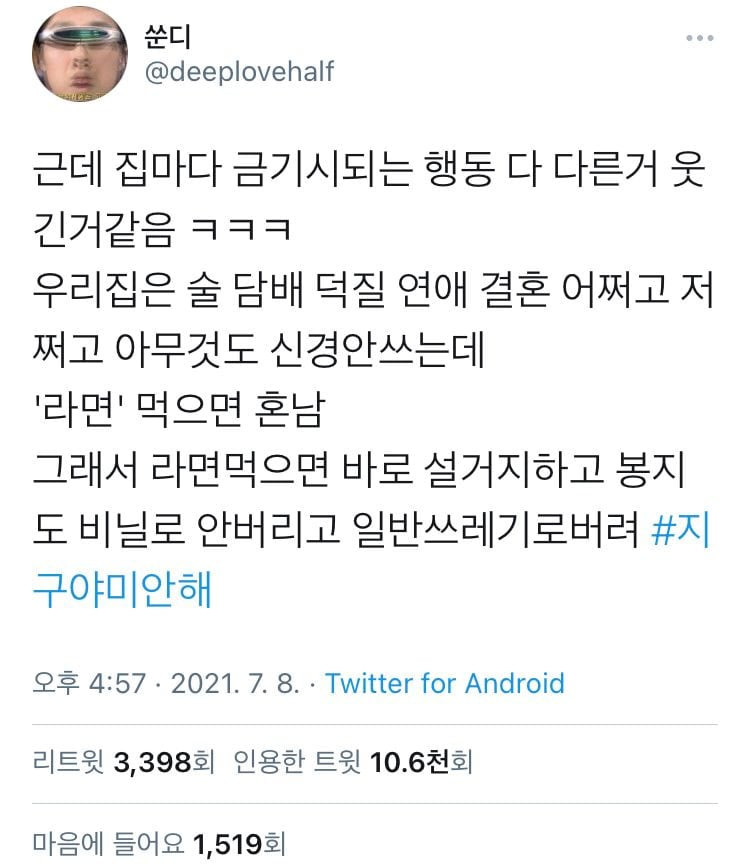Open the #지 hashtag start on line end
Screen dimensions: 750x868
pyautogui.click(x=680, y=530)
